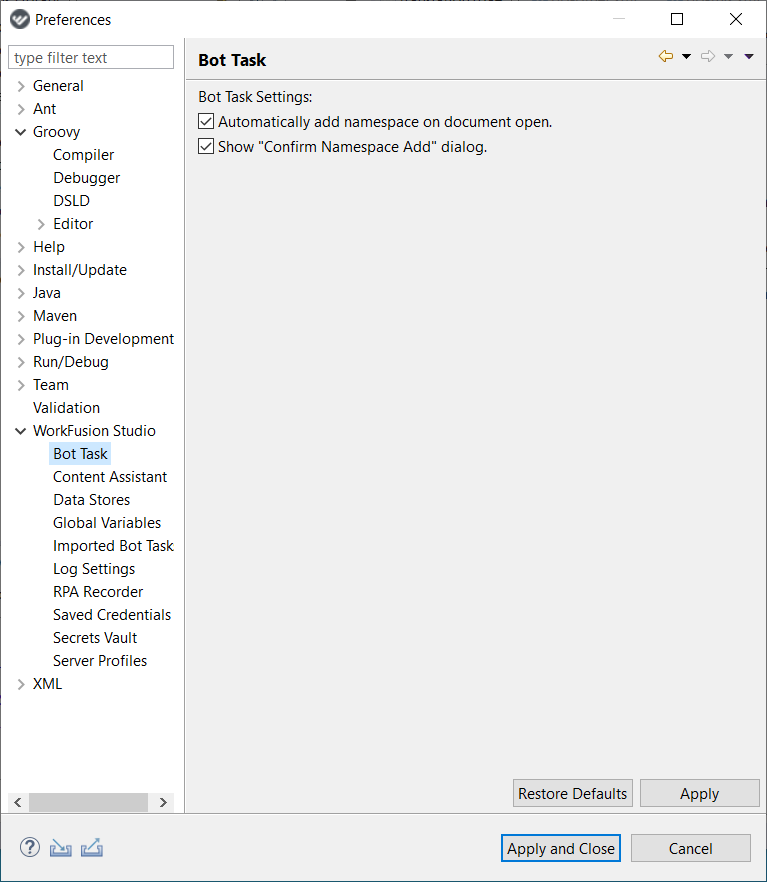
Task: Open the Forward history dropdown arrow
Action: click(728, 56)
